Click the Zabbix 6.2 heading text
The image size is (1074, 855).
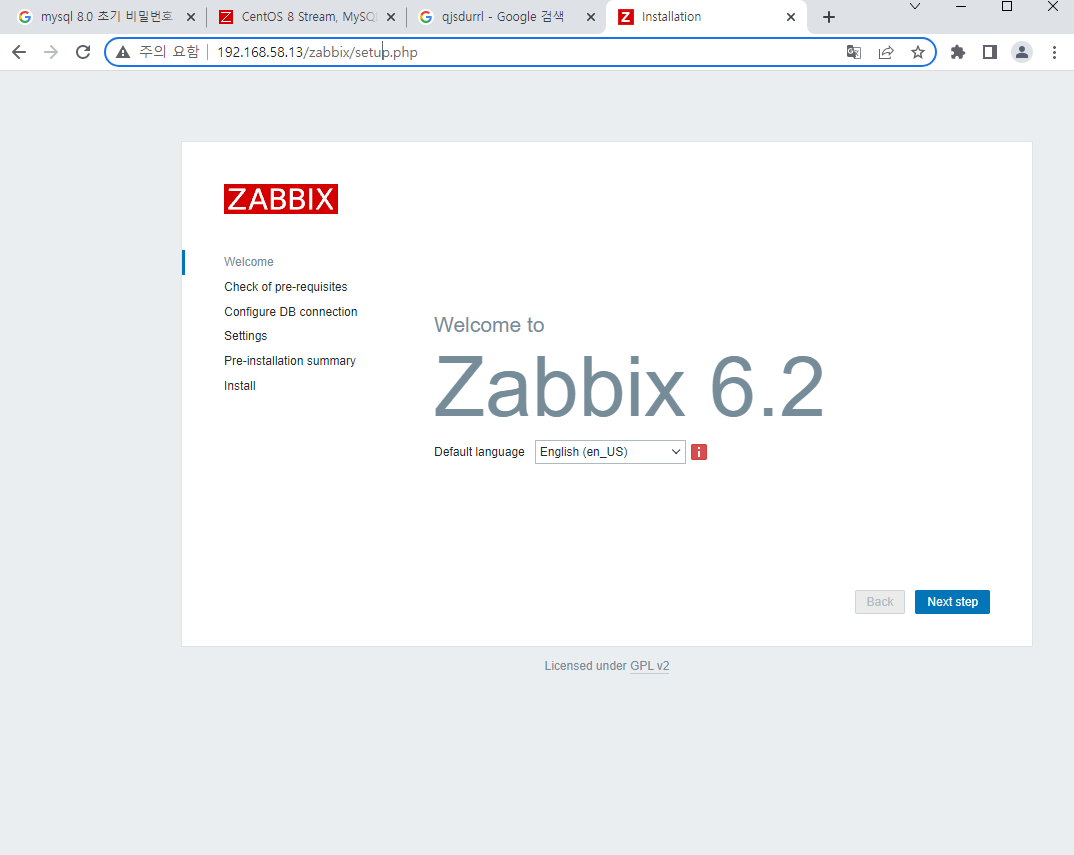pos(629,387)
